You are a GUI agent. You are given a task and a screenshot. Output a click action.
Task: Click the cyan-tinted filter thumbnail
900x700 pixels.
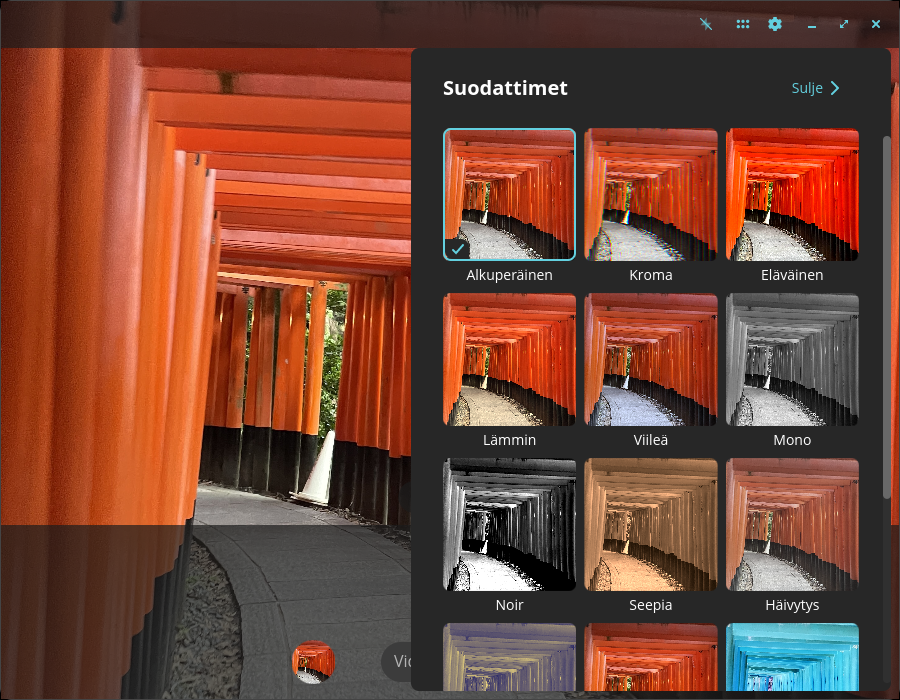pyautogui.click(x=792, y=657)
